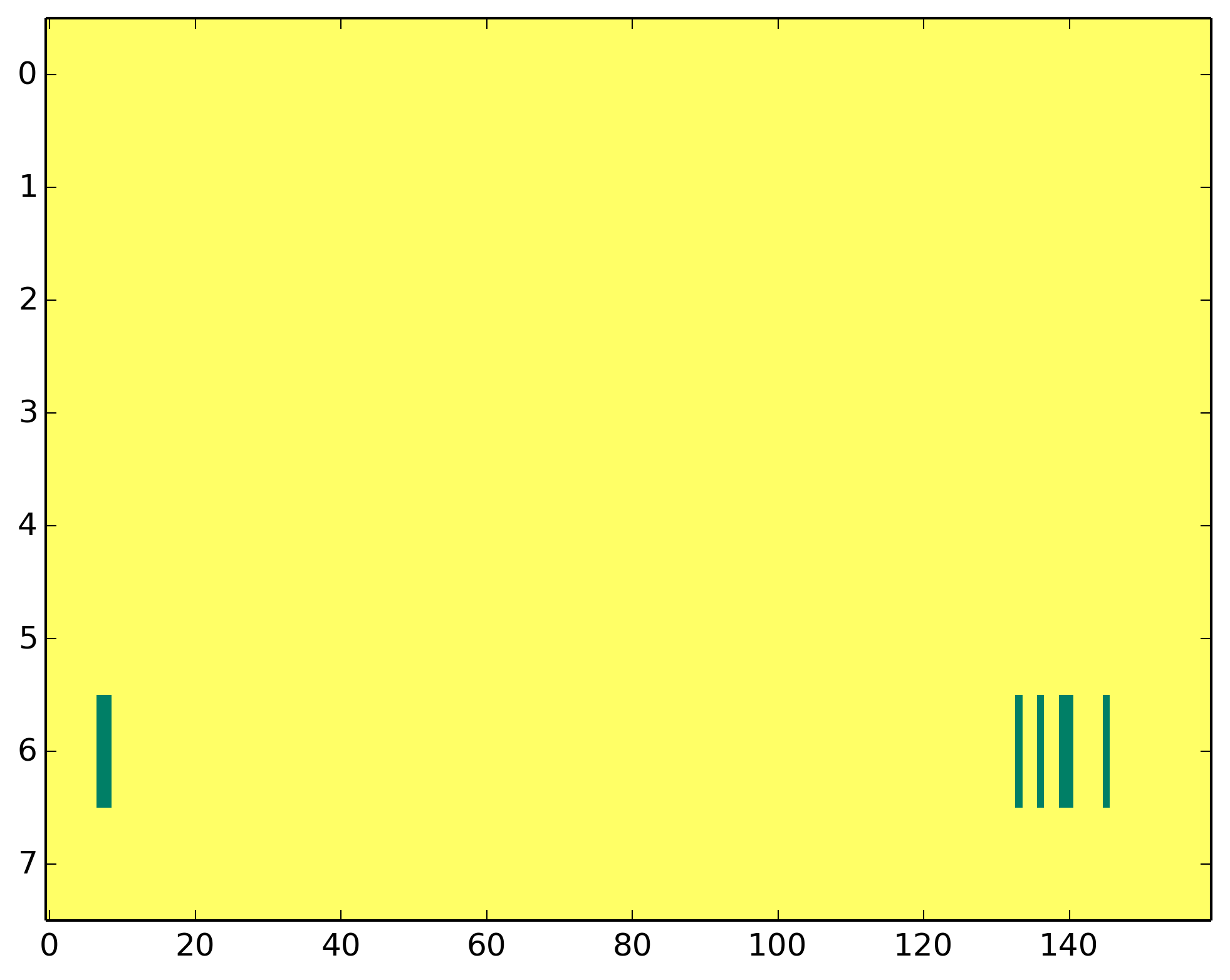Click the y-axis label 1
1230x980 pixels.
click(x=28, y=187)
